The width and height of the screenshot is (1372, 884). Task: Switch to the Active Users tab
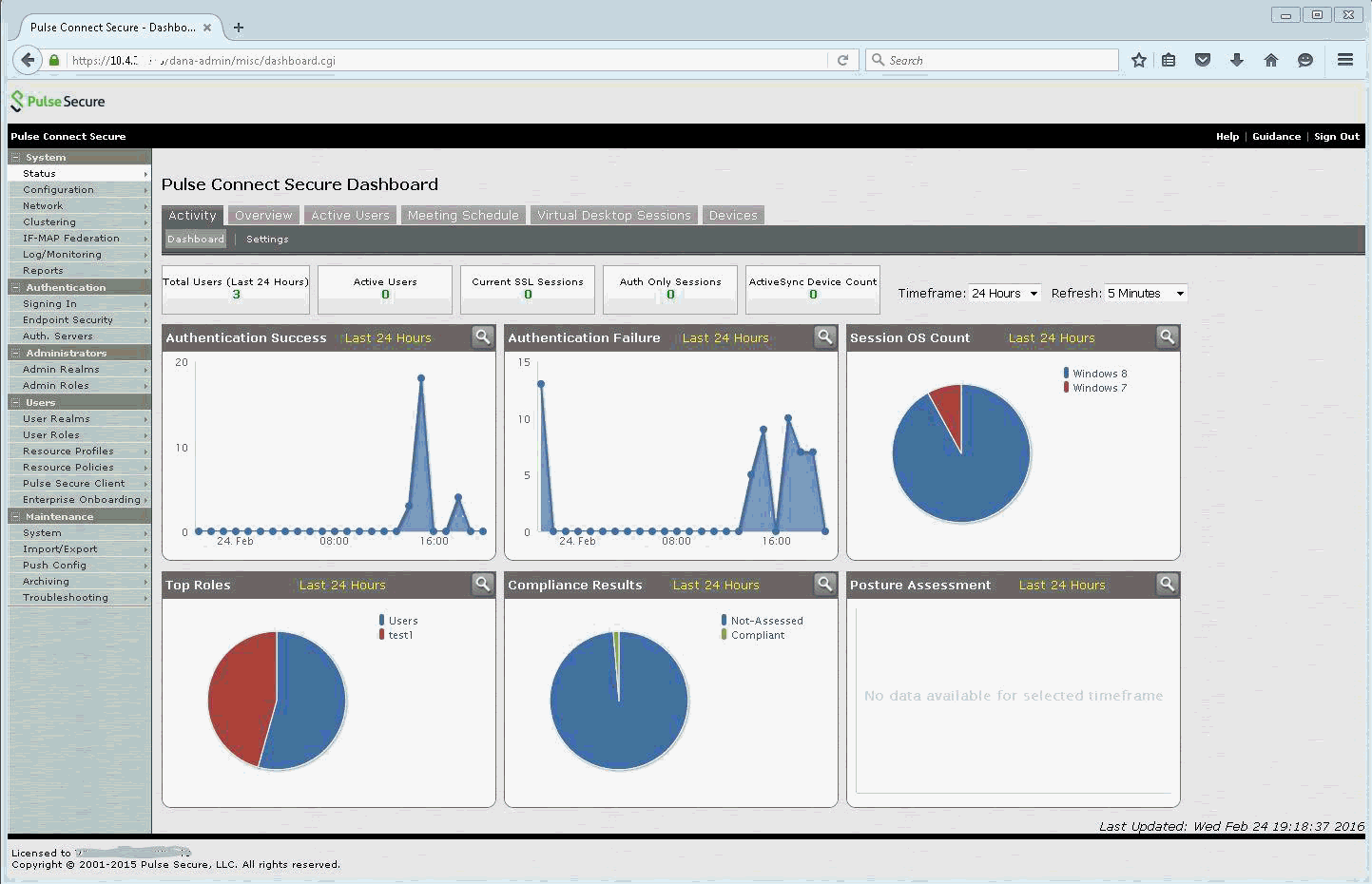350,216
